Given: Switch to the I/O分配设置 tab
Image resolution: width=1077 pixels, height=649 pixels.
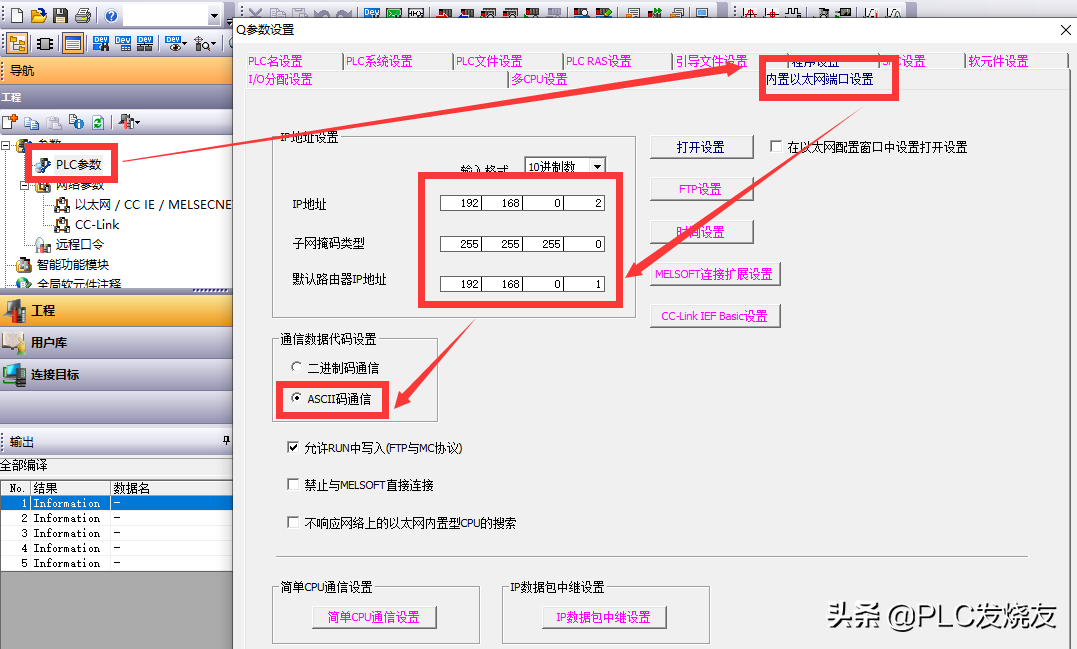Looking at the screenshot, I should coord(281,79).
